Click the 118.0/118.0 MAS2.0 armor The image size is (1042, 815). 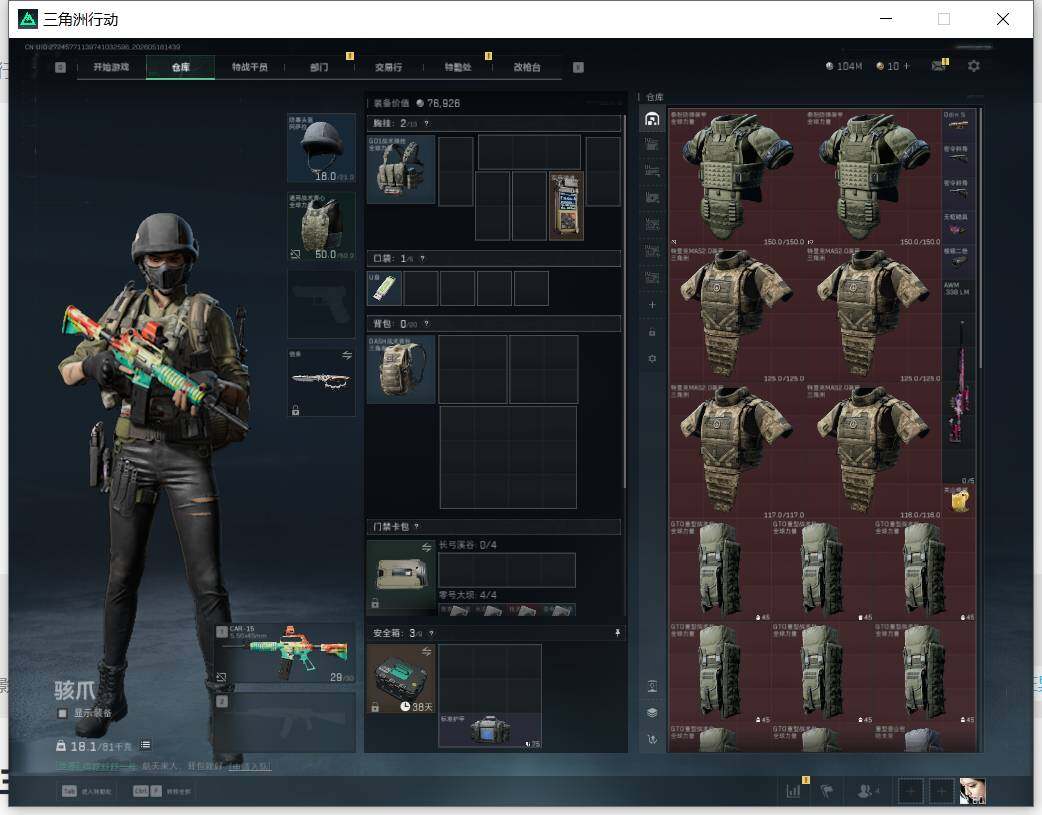point(873,451)
